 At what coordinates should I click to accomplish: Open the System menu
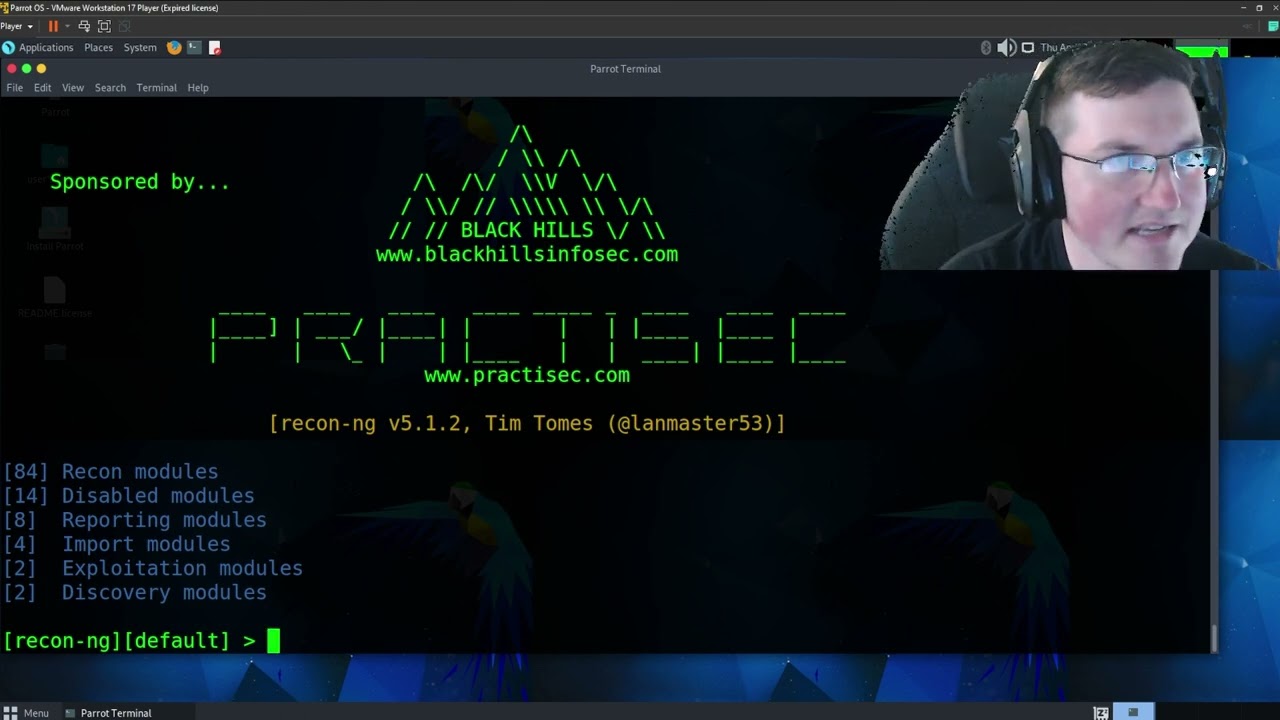coord(140,47)
